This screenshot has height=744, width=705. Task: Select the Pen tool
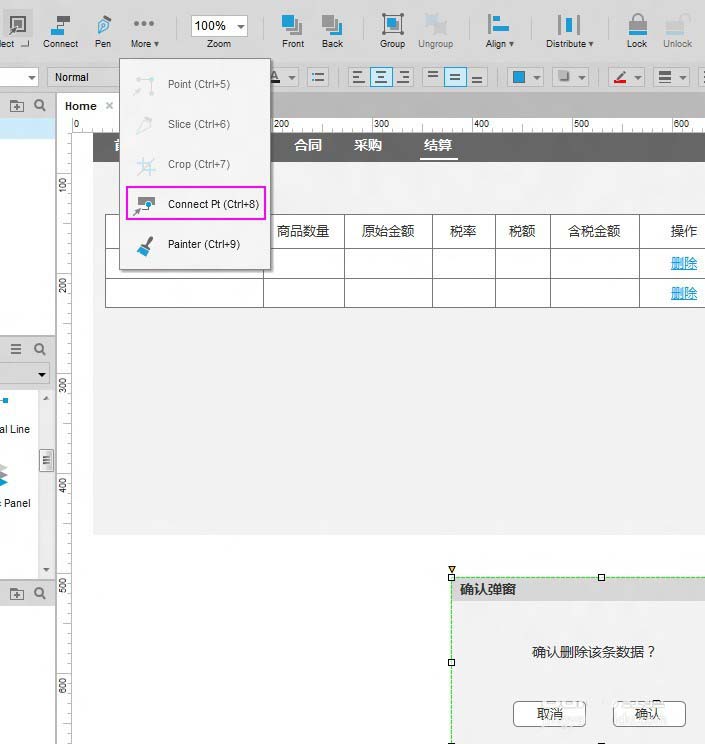[x=103, y=30]
